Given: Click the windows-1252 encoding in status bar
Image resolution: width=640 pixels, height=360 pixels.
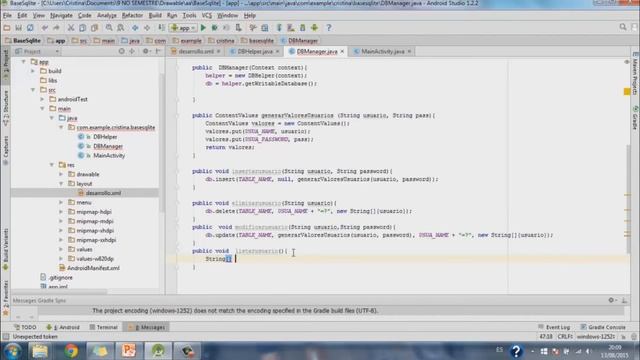Looking at the screenshot, I should click(x=596, y=337).
